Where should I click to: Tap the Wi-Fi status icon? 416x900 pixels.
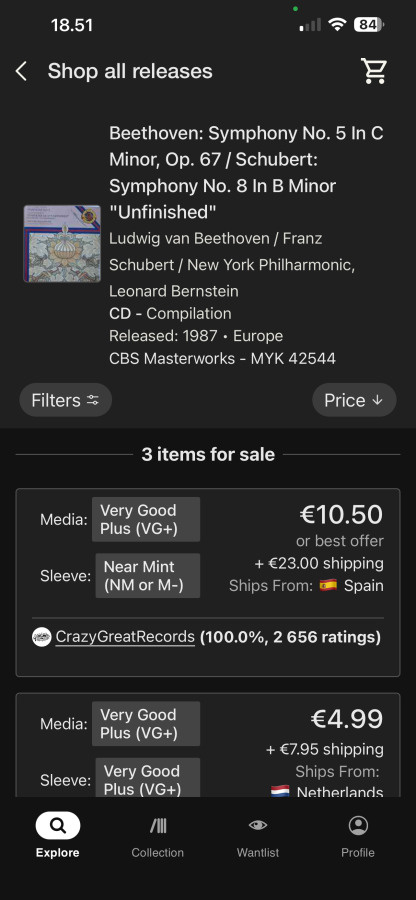(337, 25)
